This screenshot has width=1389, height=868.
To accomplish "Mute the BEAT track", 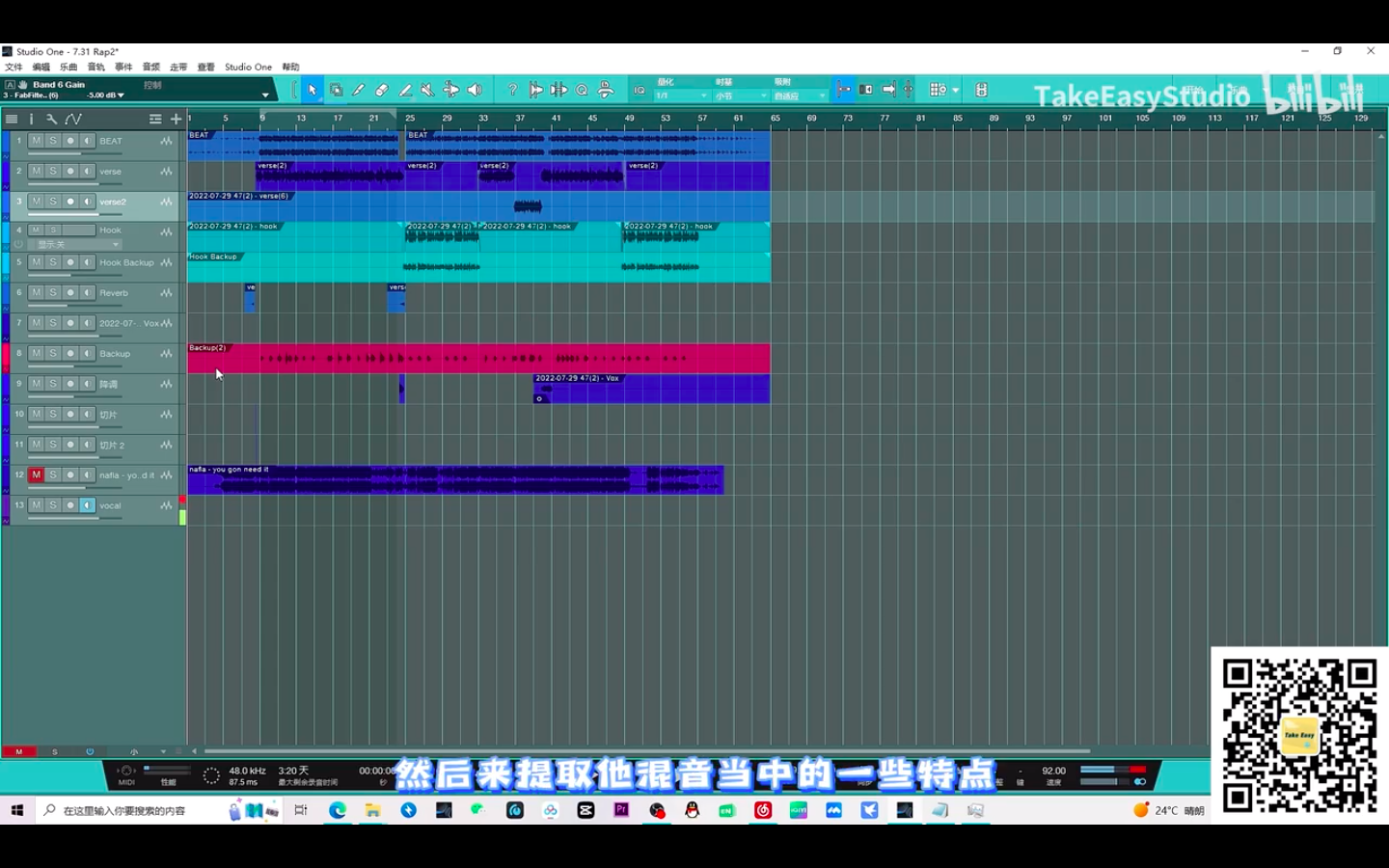I will point(36,141).
